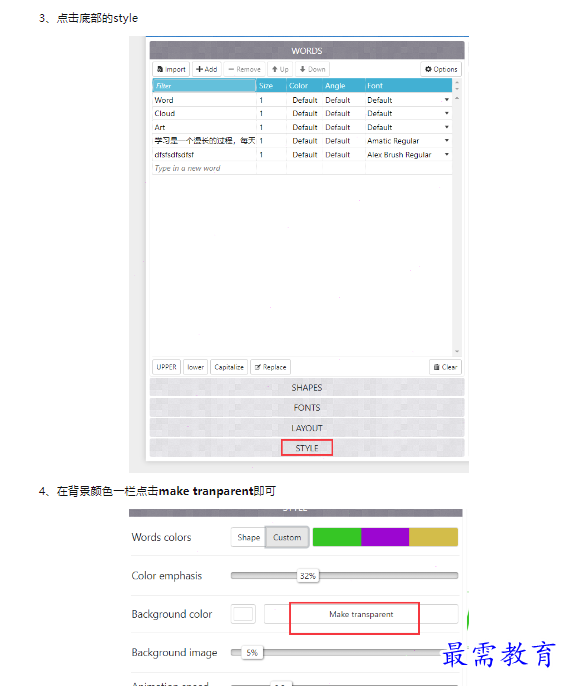Expand the SHAPES section
Viewport: 564px width, 686px height.
pos(307,388)
